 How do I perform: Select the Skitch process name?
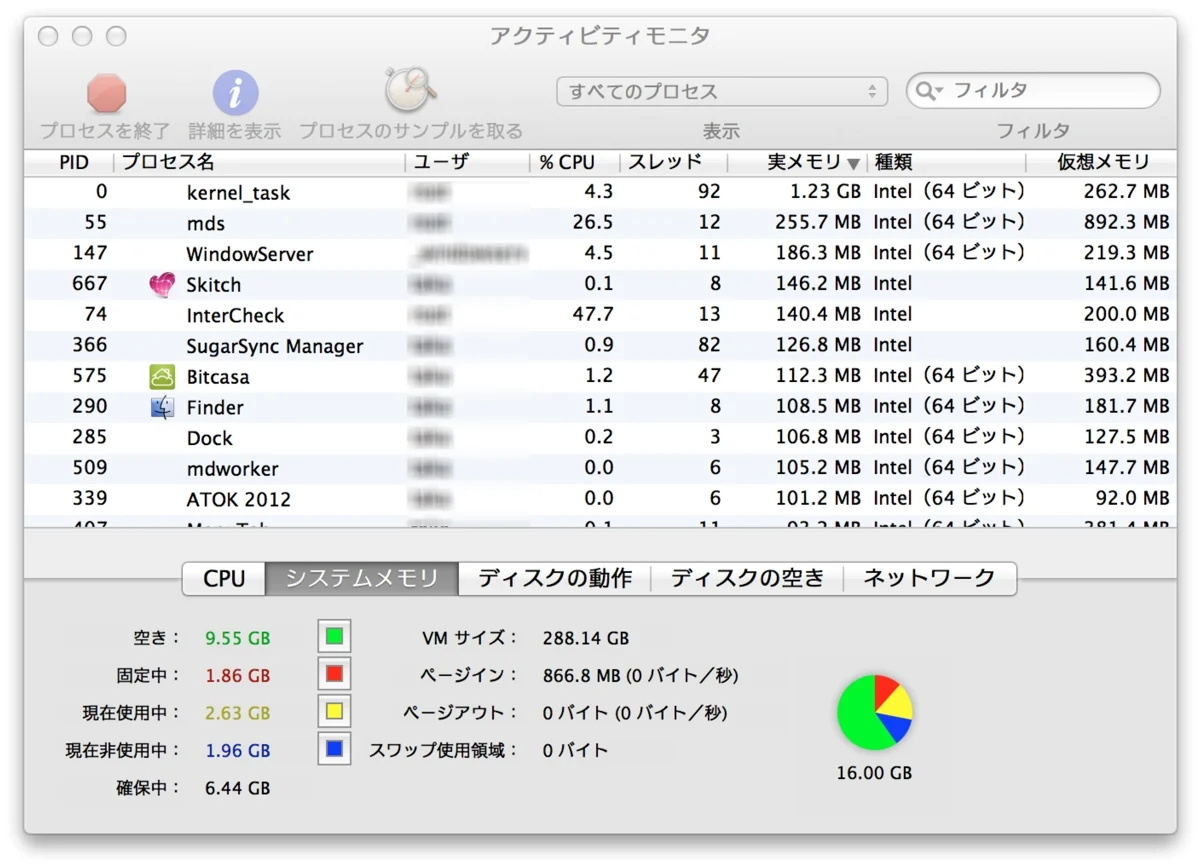point(213,285)
